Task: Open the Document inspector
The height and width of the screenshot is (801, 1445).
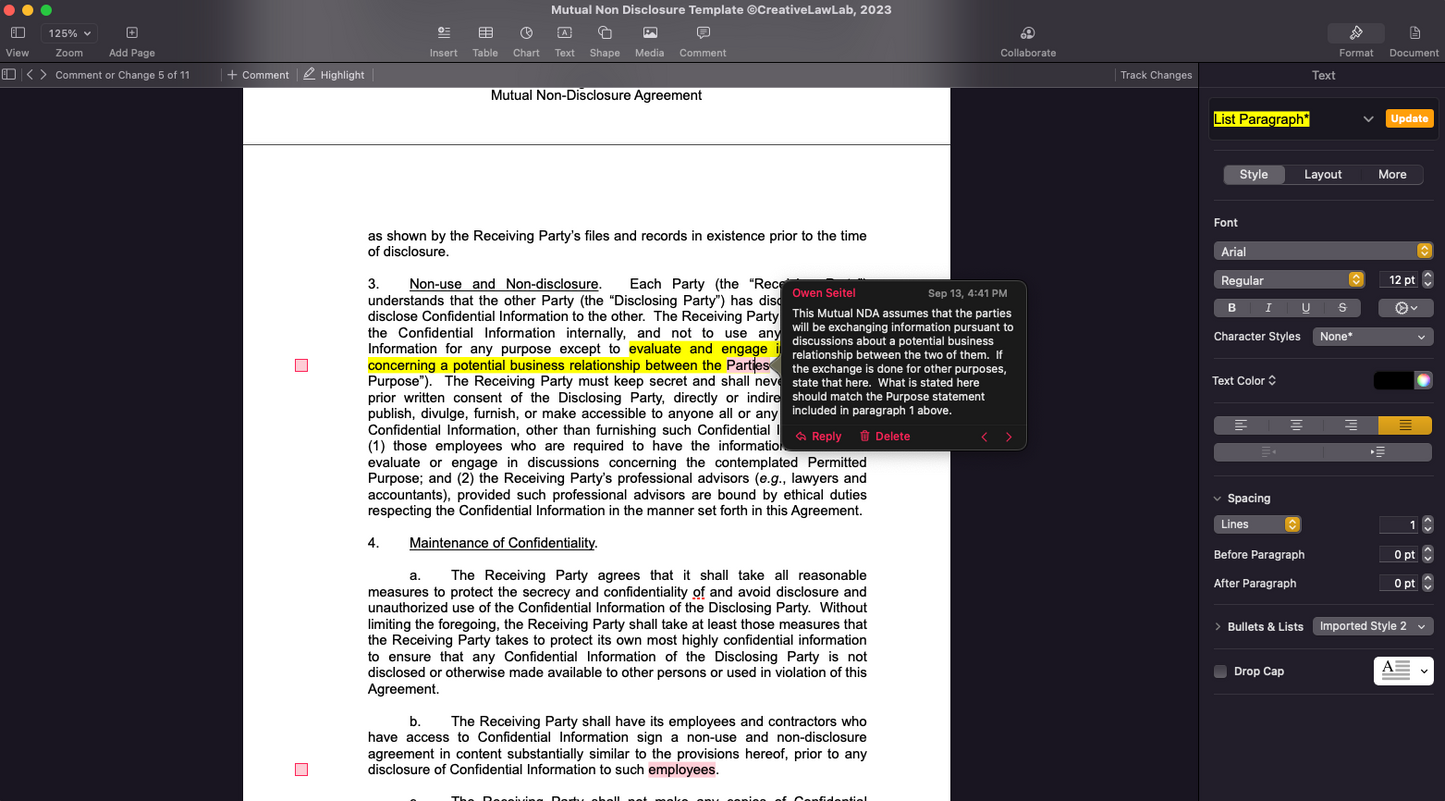Action: click(x=1414, y=33)
